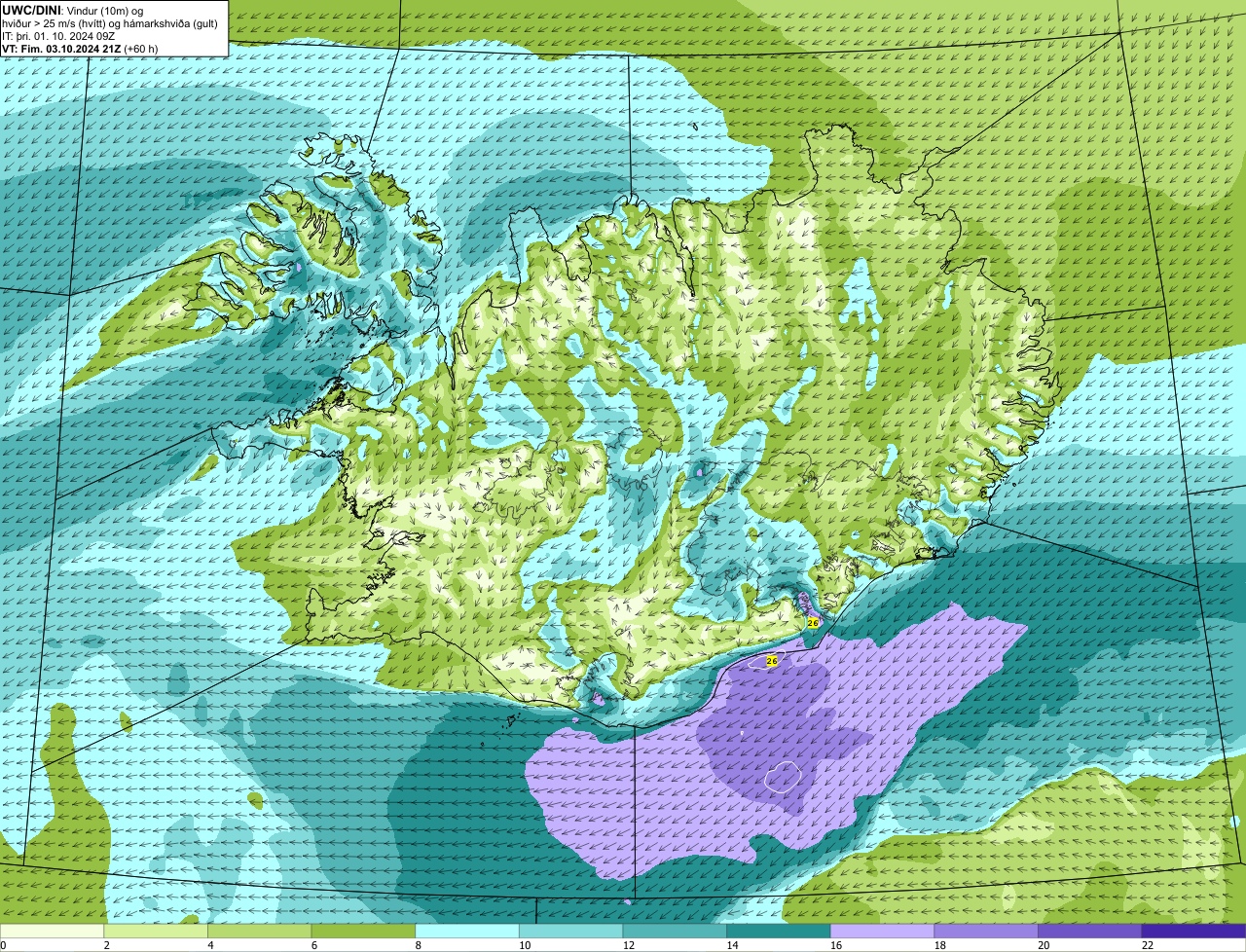Click the scale value "0" on the legend
Viewport: 1246px width, 952px height.
pyautogui.click(x=3, y=945)
